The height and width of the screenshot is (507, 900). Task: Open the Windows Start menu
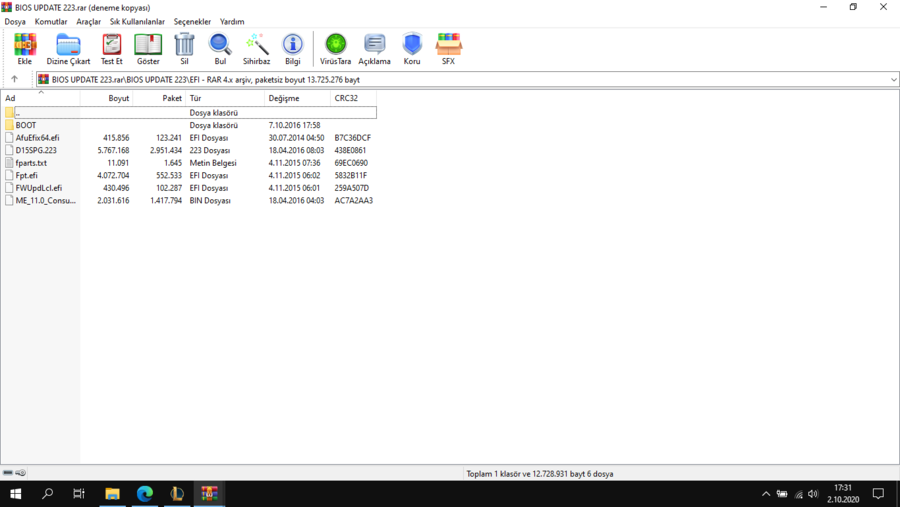click(x=15, y=494)
